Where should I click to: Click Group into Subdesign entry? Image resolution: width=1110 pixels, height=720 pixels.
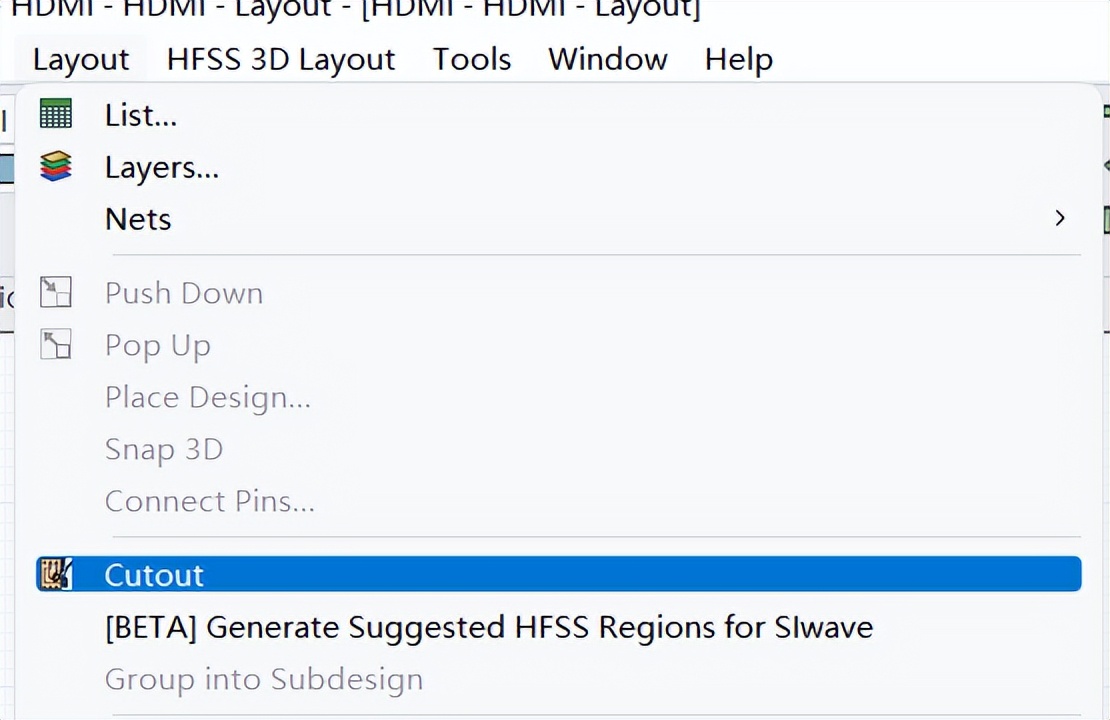264,679
